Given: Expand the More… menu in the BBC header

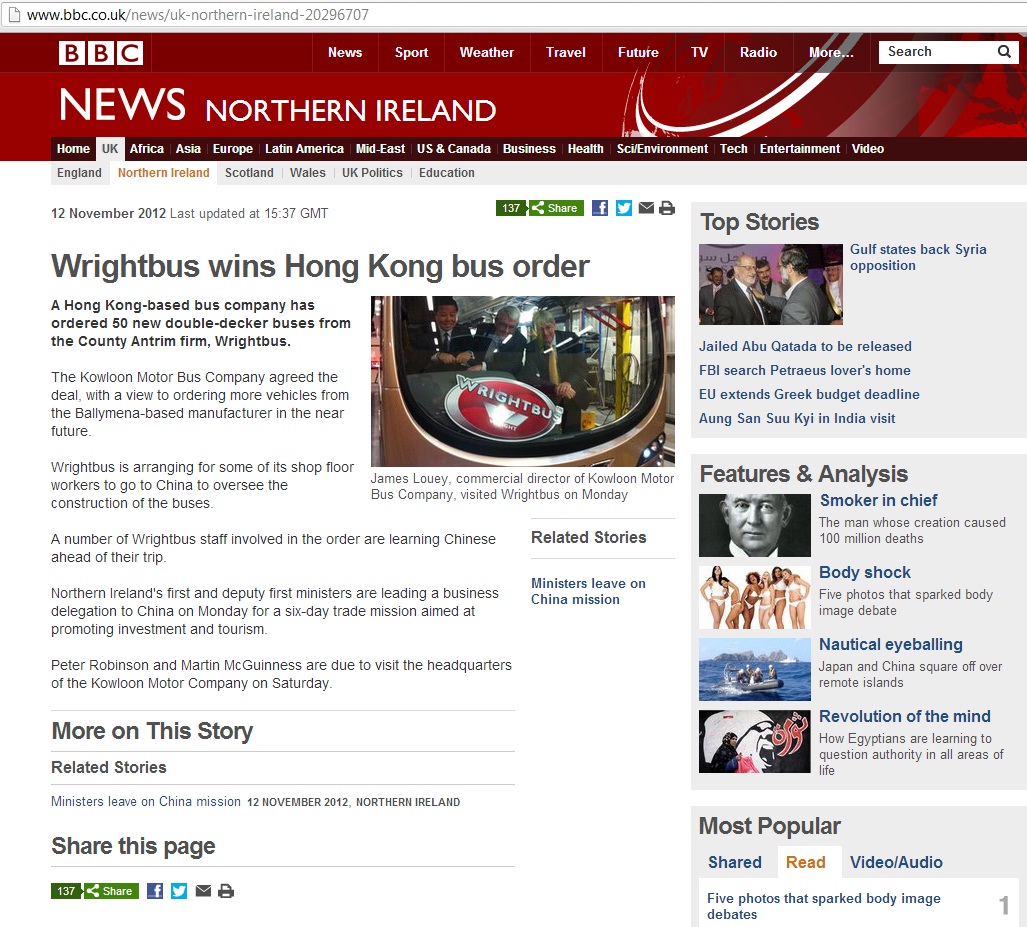Looking at the screenshot, I should point(831,53).
